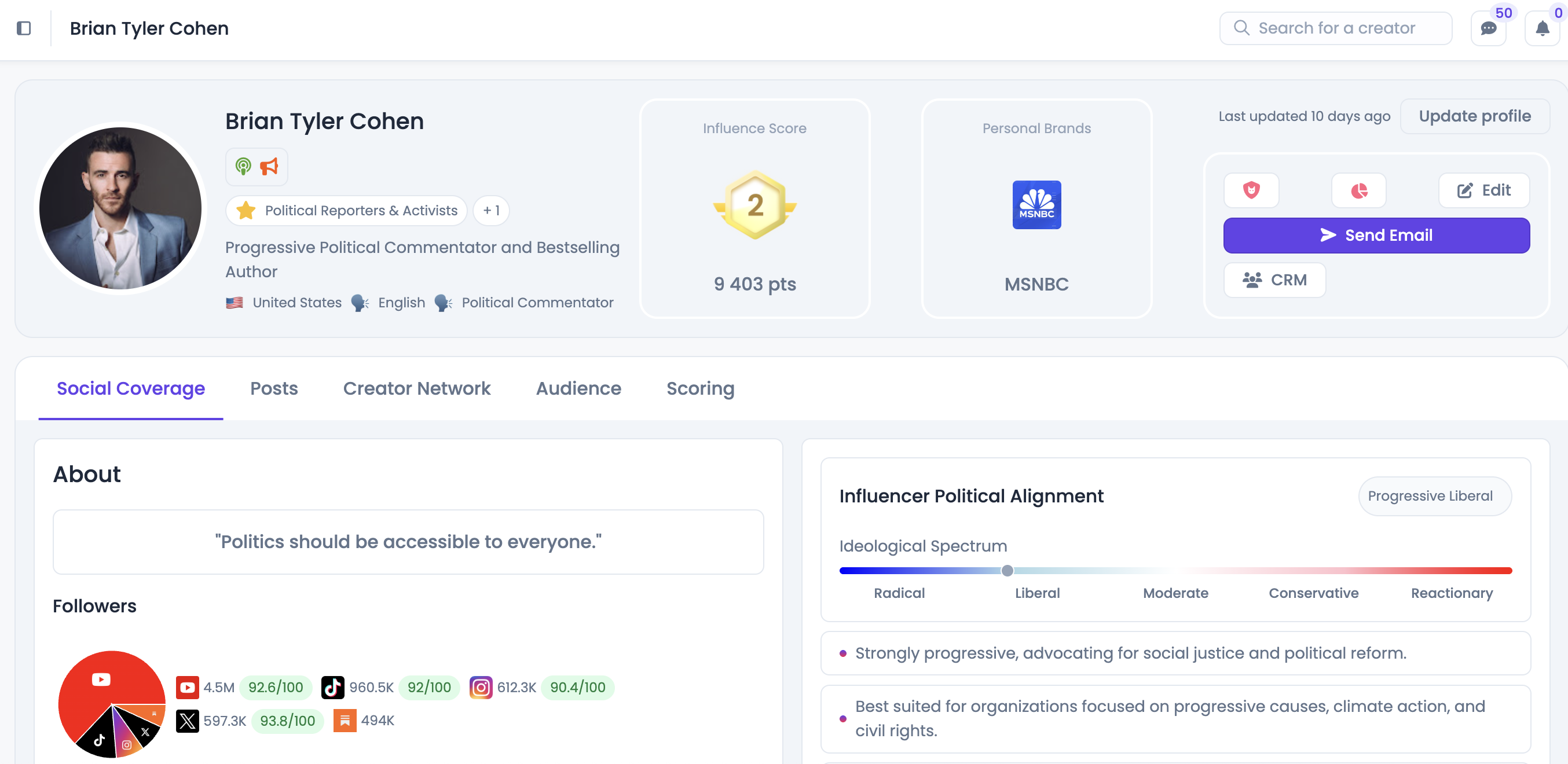
Task: Click the influence score badge number 2
Action: click(x=755, y=205)
